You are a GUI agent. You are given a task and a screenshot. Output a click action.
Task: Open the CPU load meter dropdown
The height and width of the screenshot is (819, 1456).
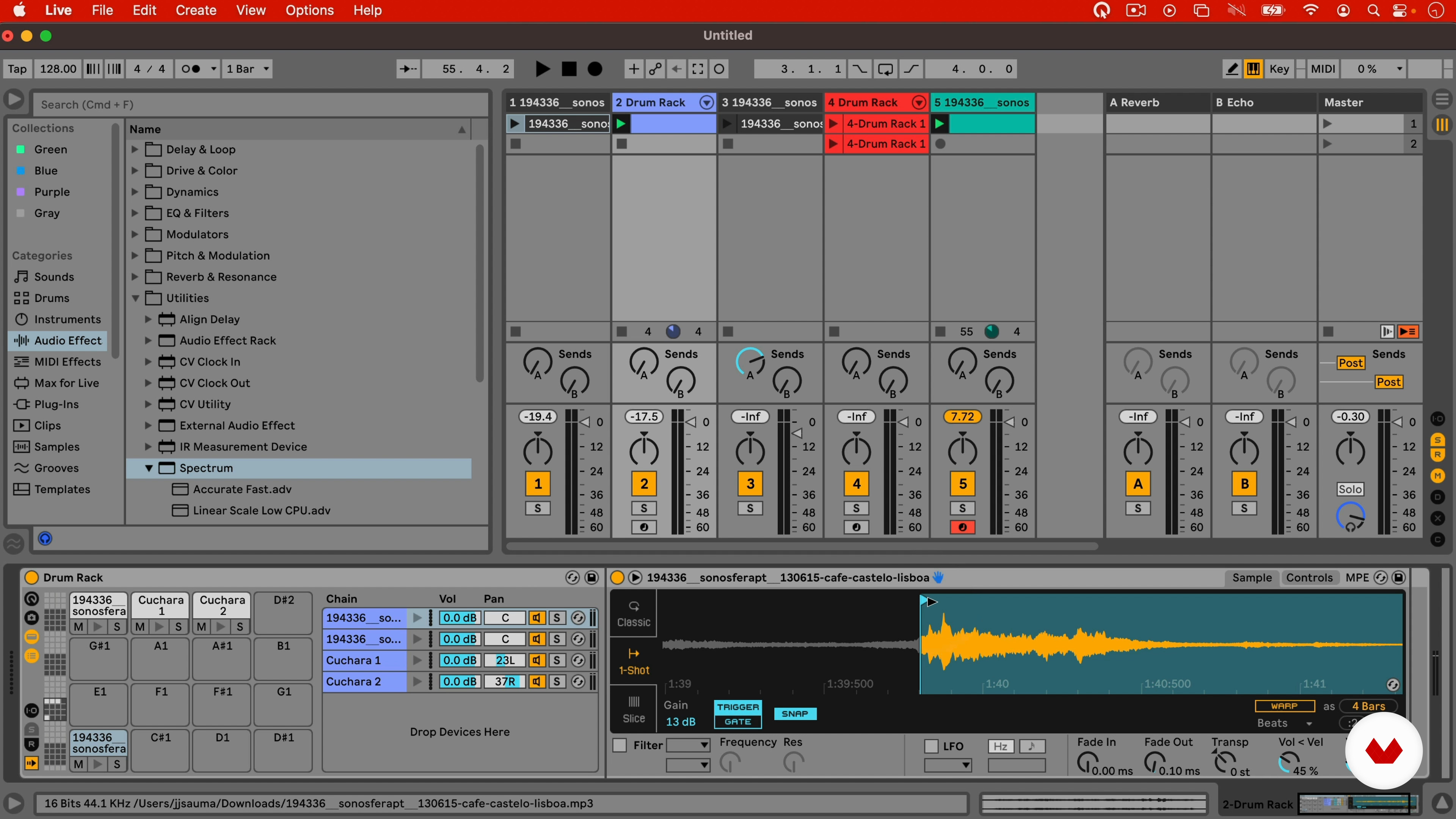[x=1373, y=69]
